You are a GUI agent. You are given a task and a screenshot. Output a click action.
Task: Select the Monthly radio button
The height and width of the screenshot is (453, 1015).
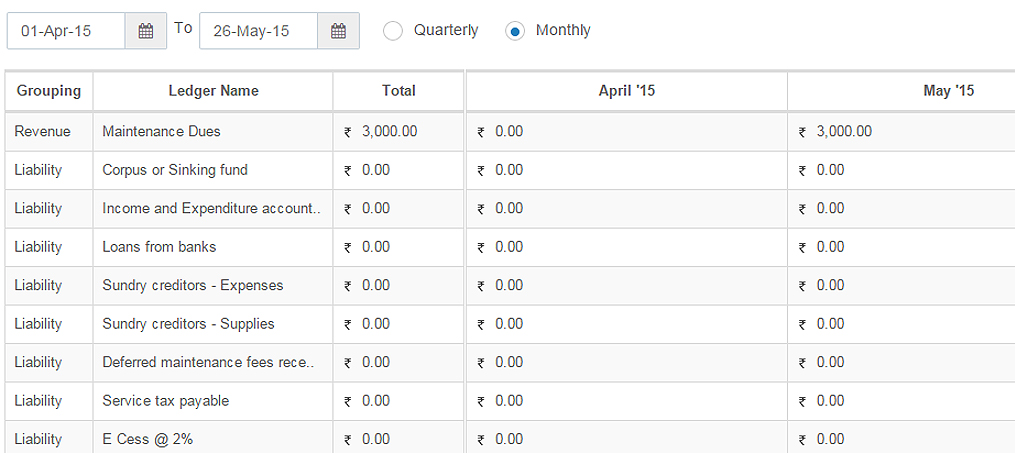coord(515,31)
